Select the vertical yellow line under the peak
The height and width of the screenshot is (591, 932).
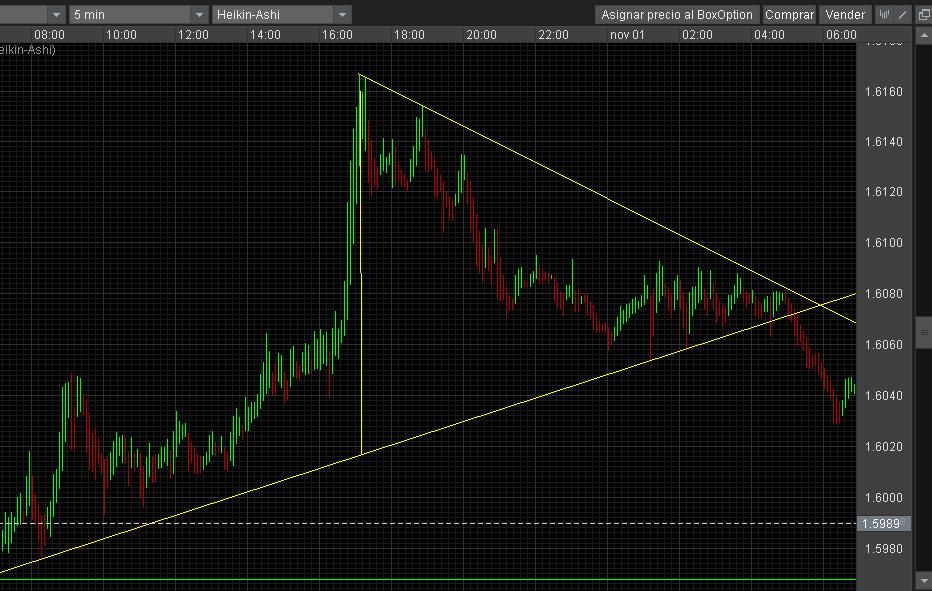[360, 300]
